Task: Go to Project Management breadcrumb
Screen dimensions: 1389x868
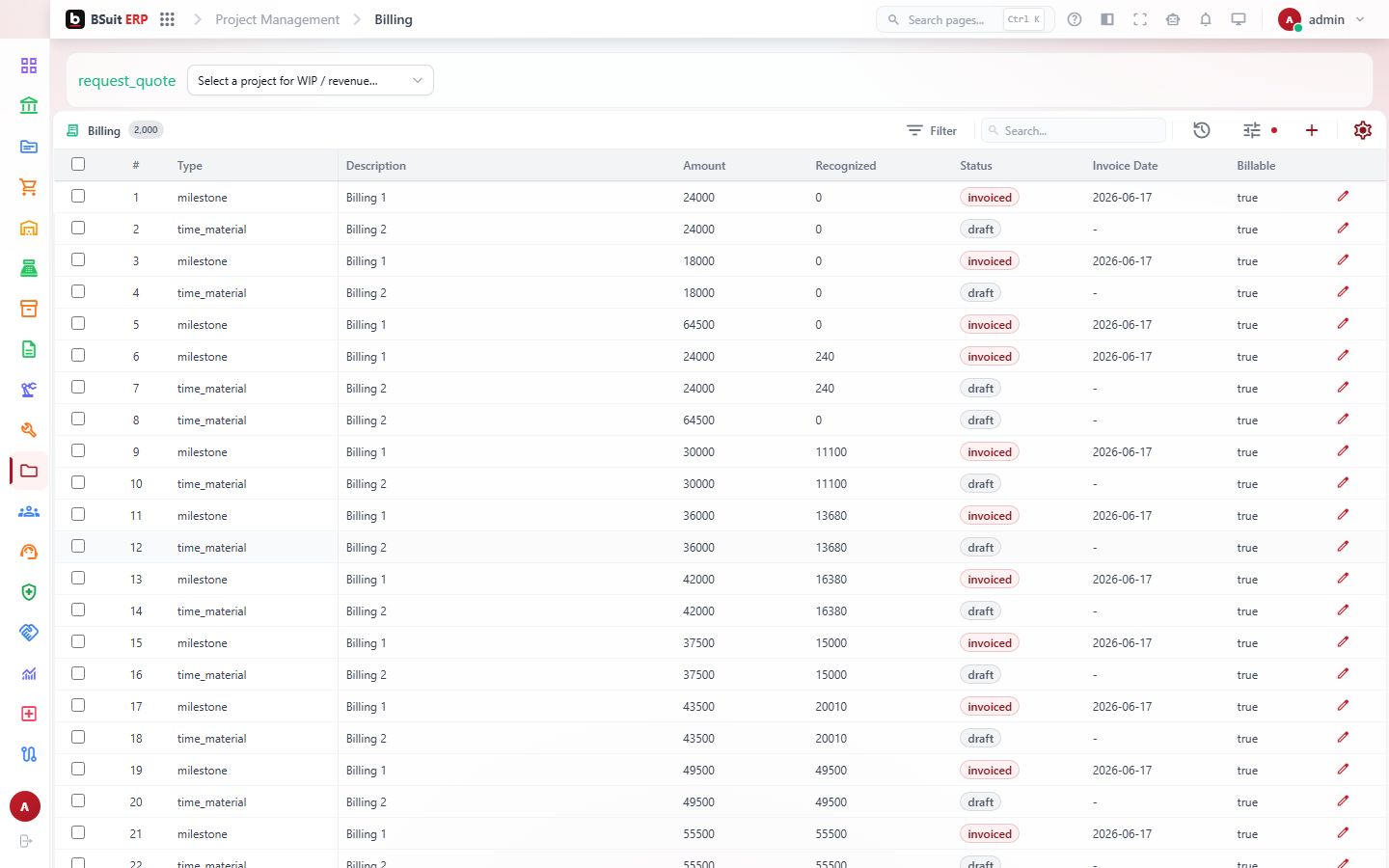Action: pyautogui.click(x=278, y=19)
